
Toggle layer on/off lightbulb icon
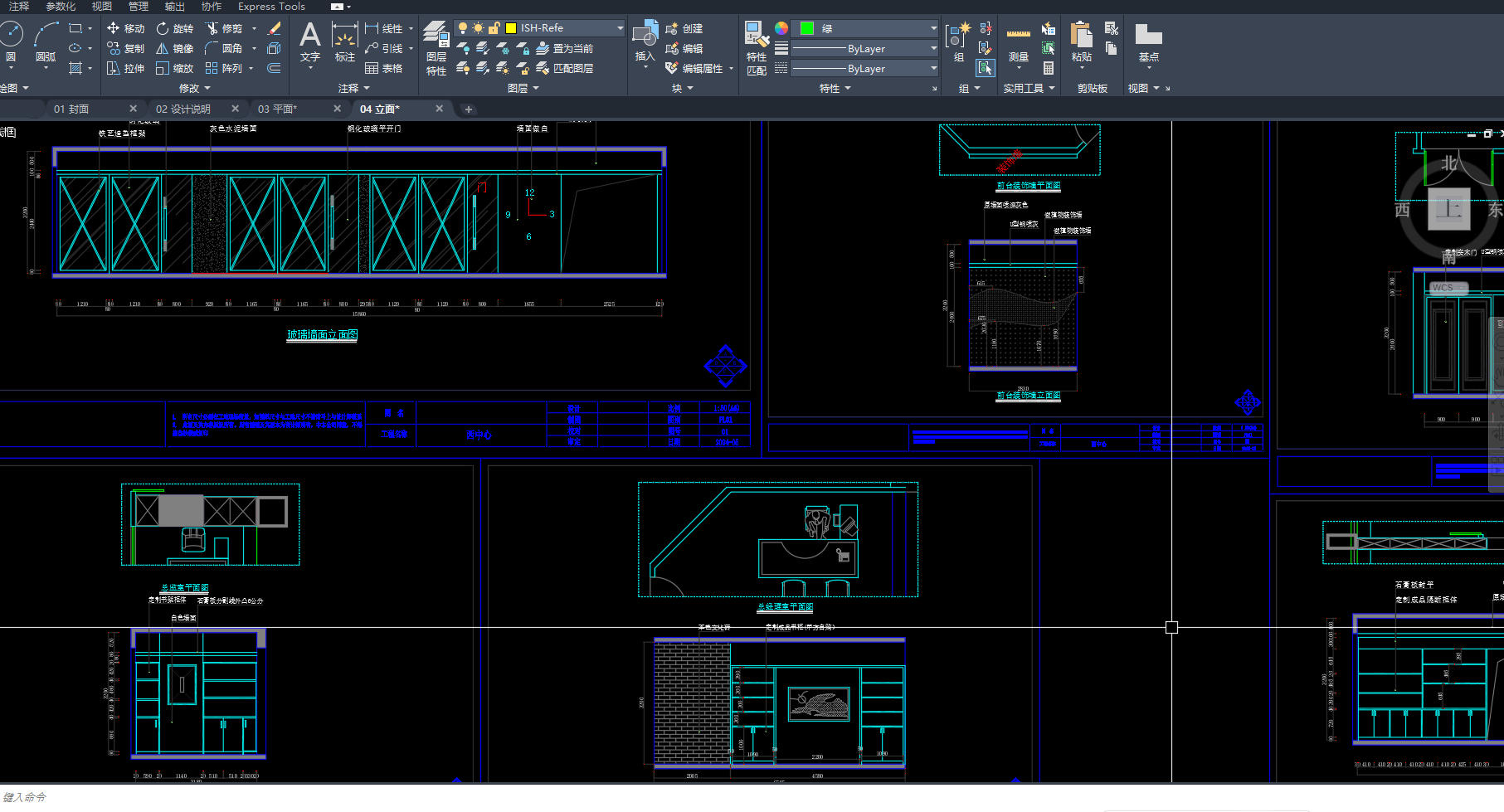click(463, 28)
